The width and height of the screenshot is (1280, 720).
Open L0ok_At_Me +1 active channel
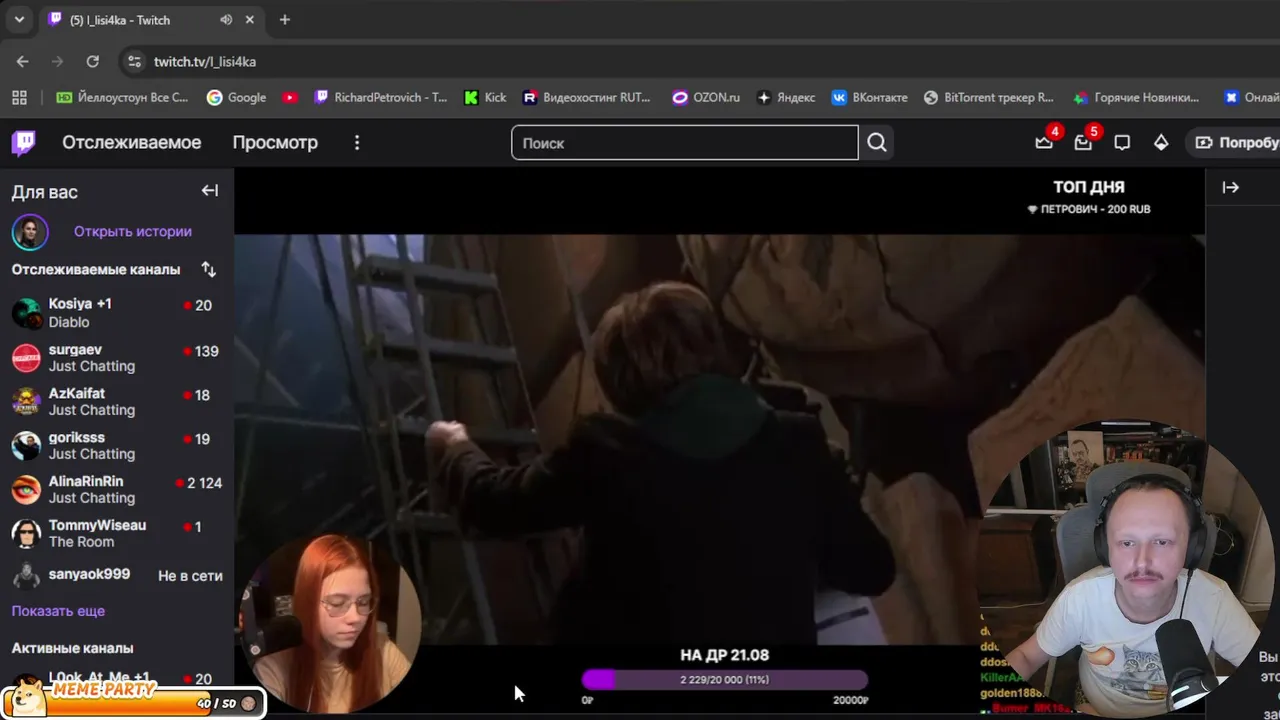[117, 679]
